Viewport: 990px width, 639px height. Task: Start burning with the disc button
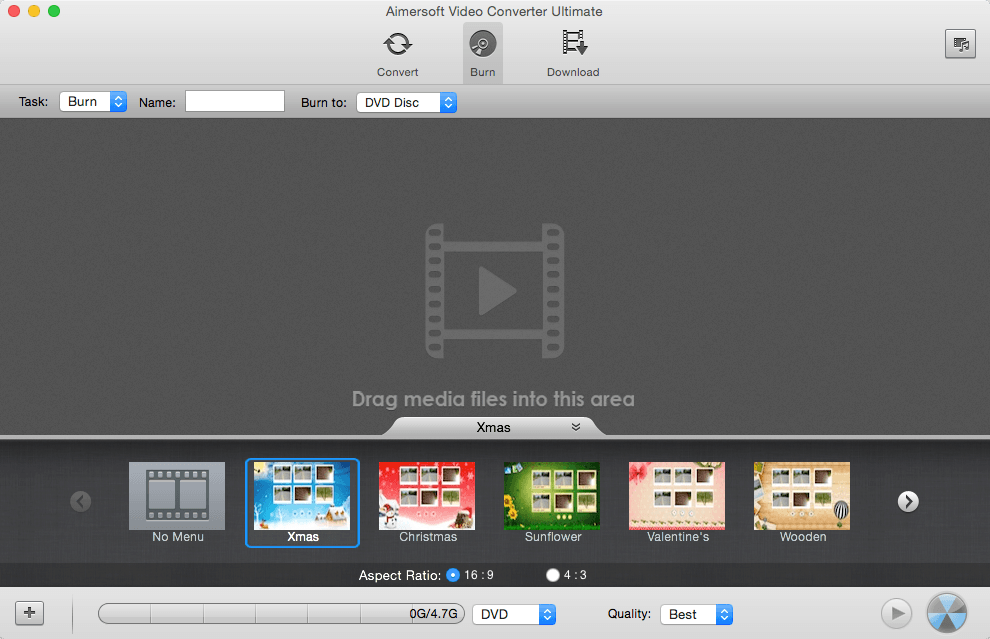coord(946,612)
